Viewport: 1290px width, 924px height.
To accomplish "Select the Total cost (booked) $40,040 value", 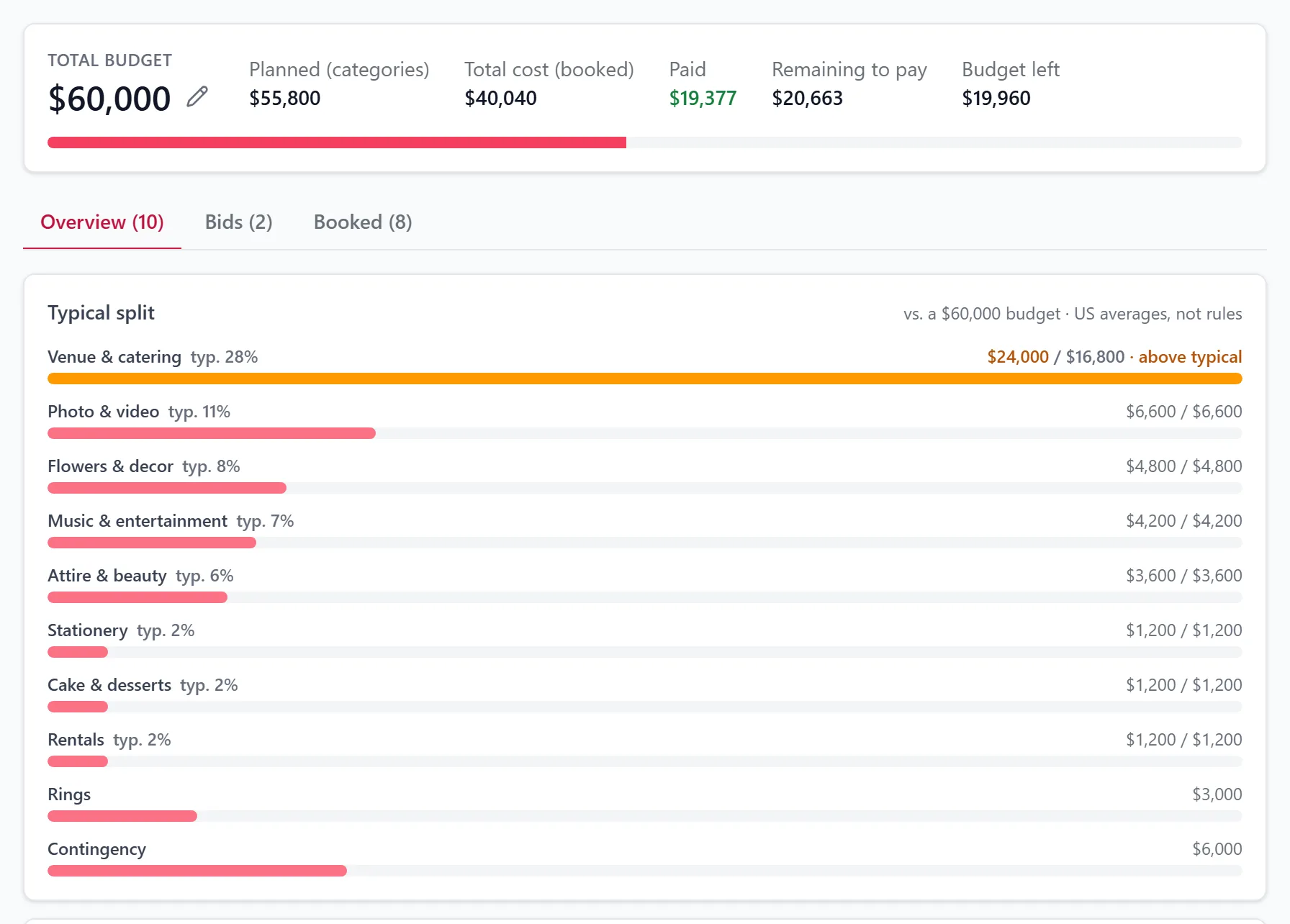I will (501, 98).
